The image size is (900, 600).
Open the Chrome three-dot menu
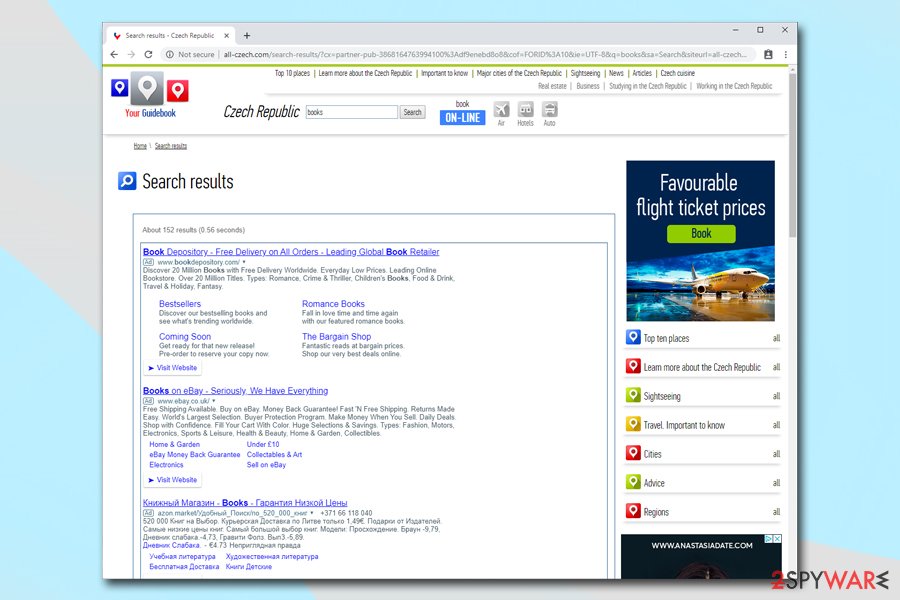click(786, 55)
